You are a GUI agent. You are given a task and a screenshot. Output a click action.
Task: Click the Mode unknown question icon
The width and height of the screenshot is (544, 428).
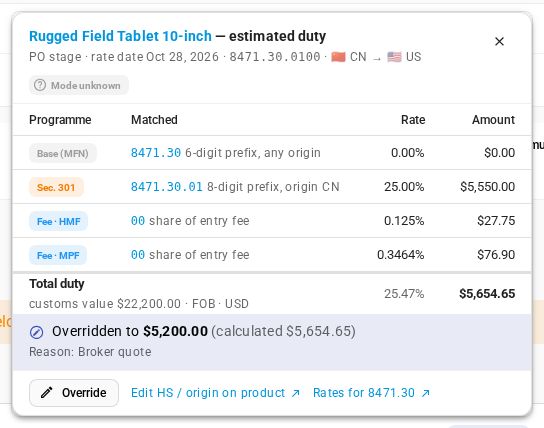pyautogui.click(x=40, y=85)
